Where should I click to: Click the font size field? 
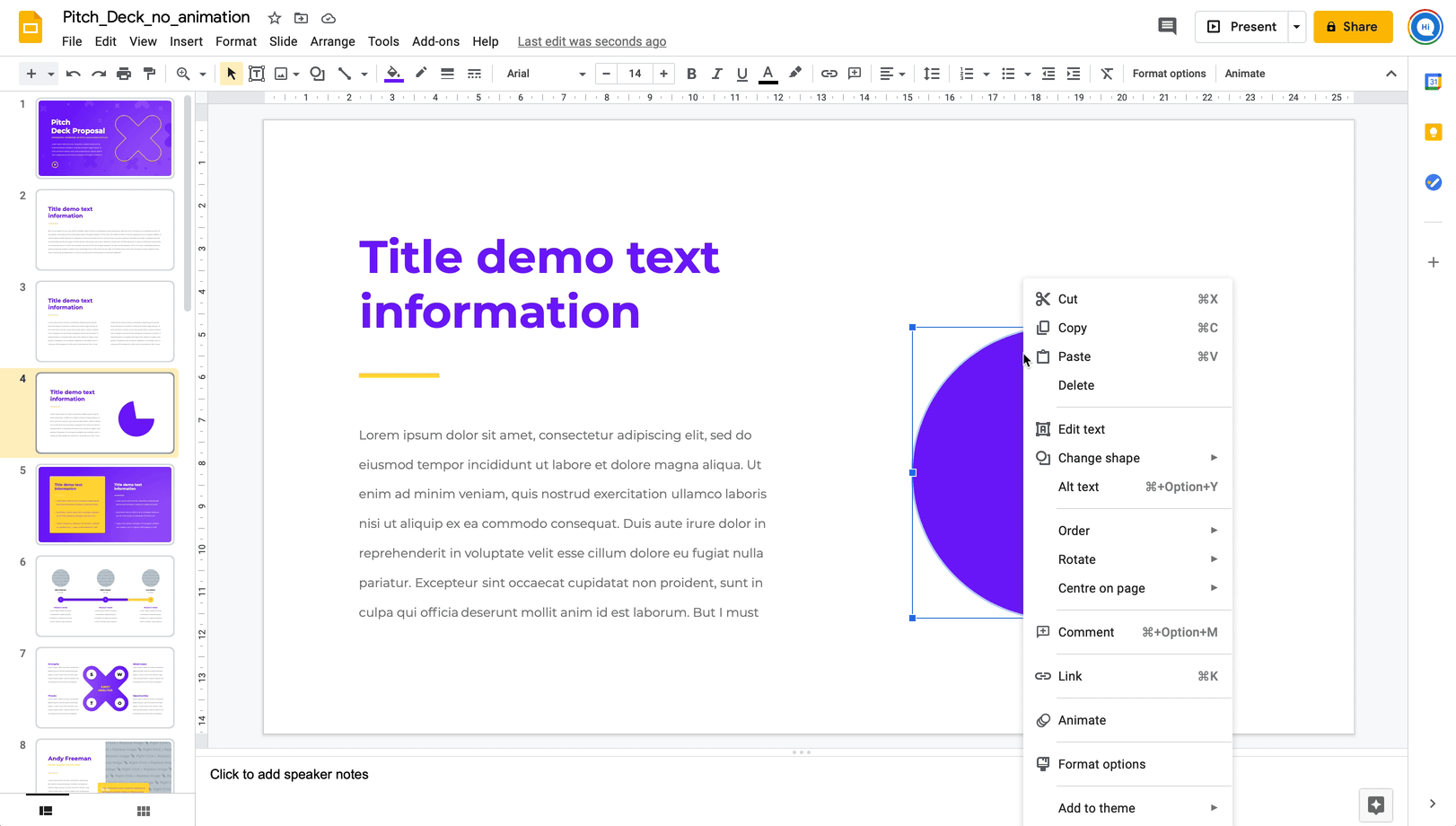[635, 74]
